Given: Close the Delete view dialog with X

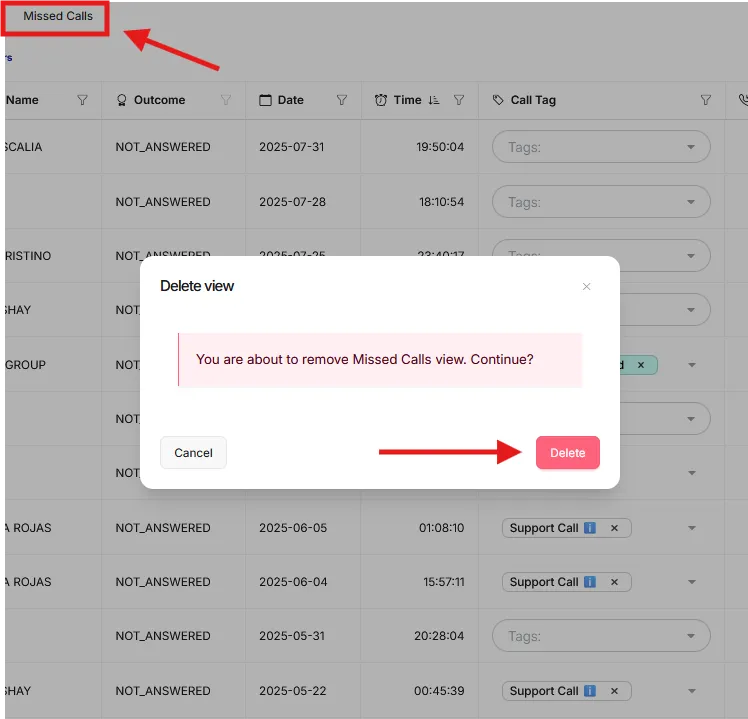Looking at the screenshot, I should (586, 286).
